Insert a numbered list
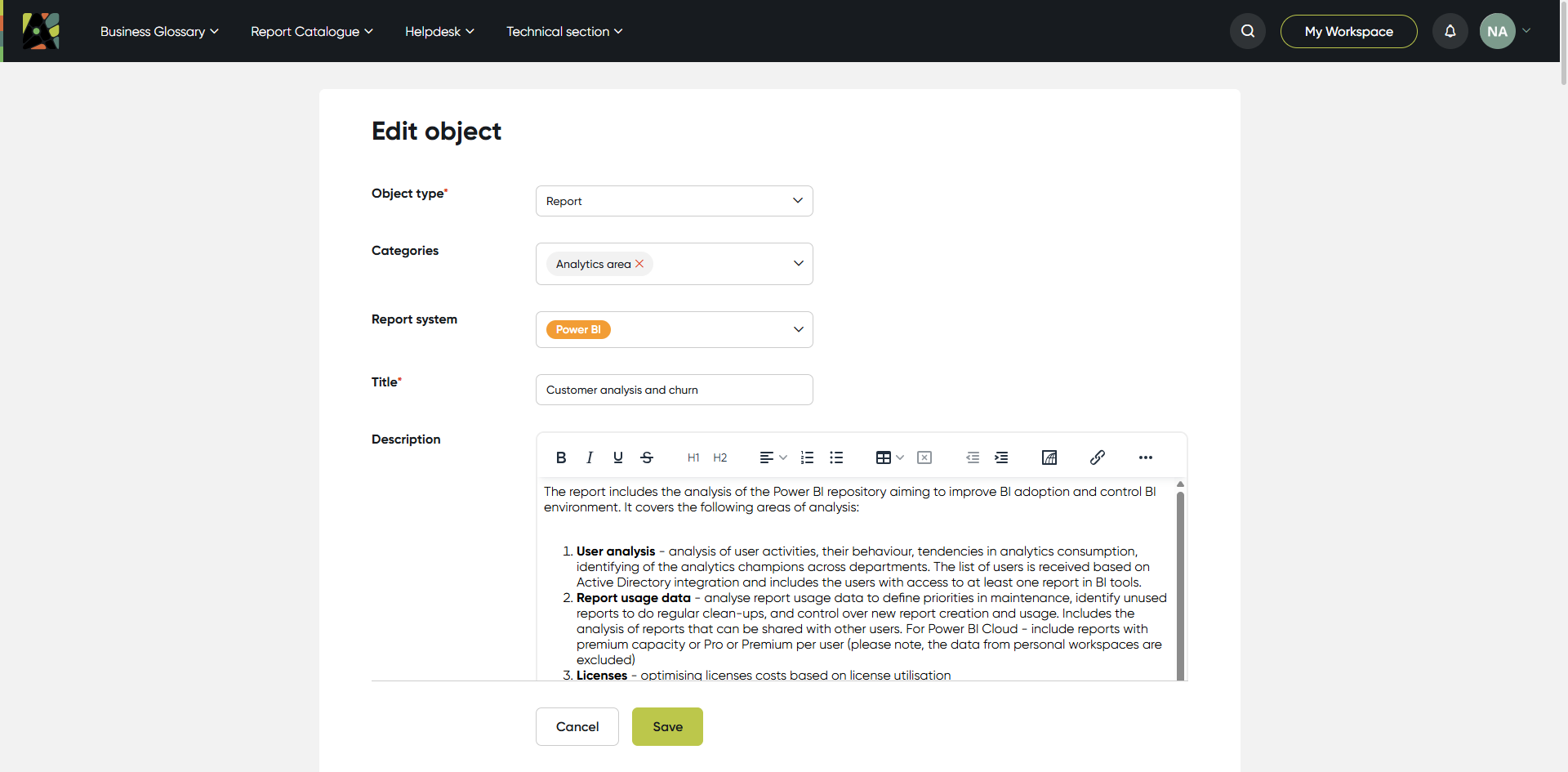 tap(807, 457)
